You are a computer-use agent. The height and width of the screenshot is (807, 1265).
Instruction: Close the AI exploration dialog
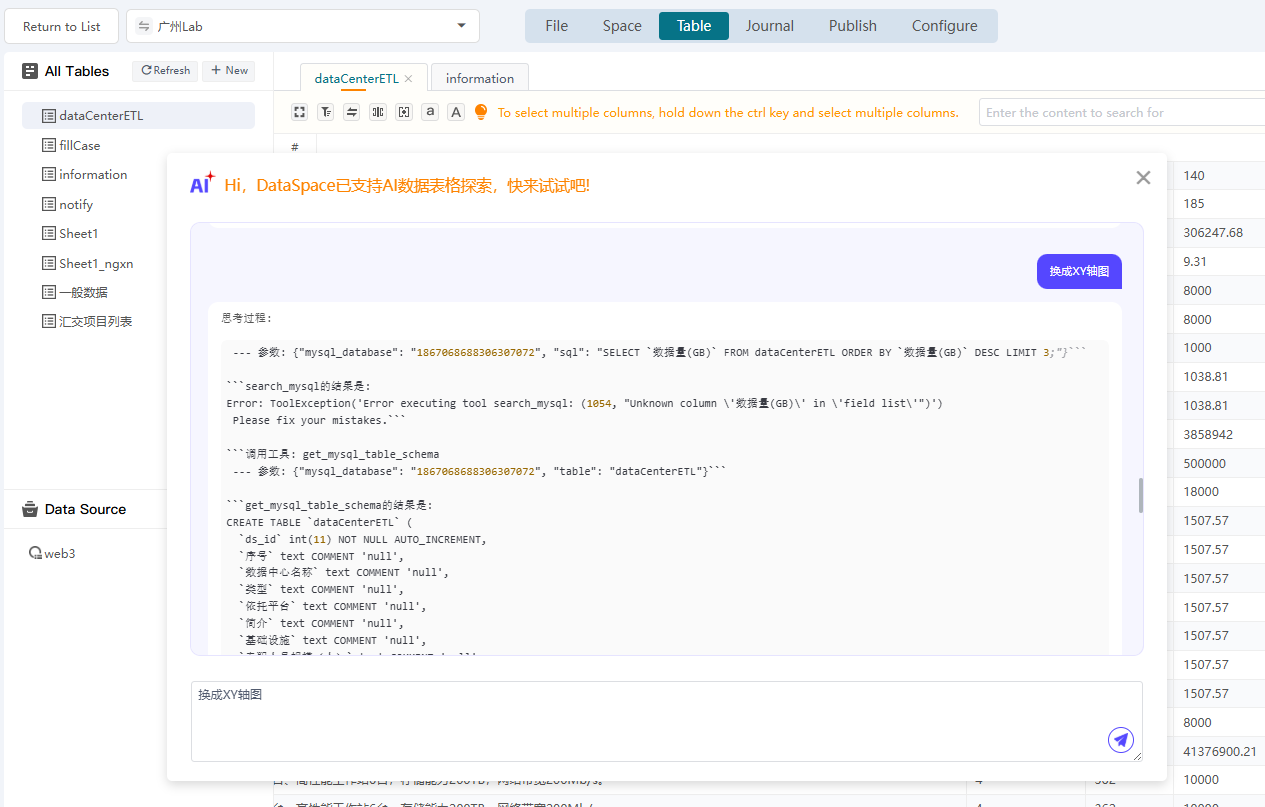(1143, 178)
